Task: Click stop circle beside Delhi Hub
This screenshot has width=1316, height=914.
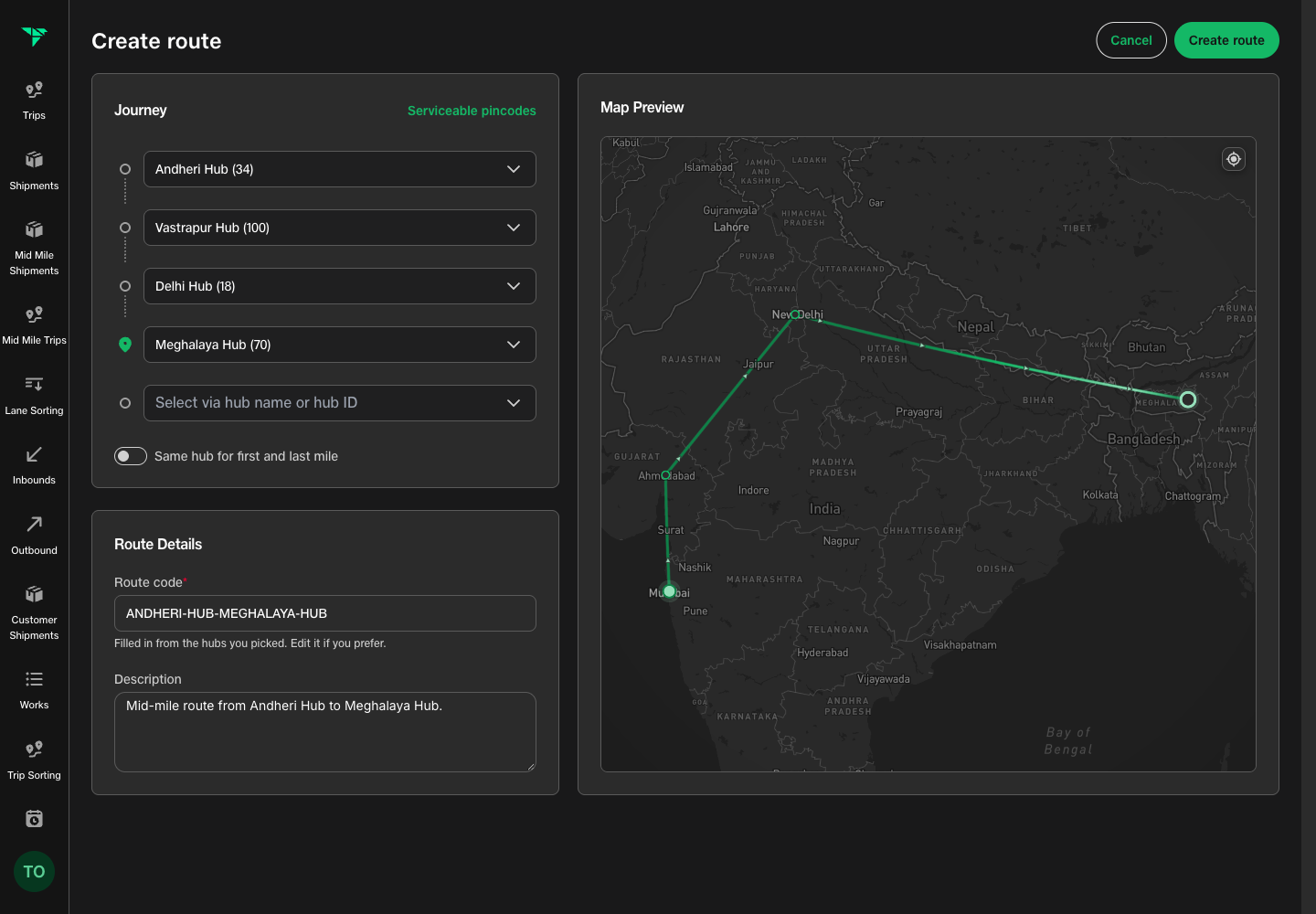Action: tap(125, 286)
